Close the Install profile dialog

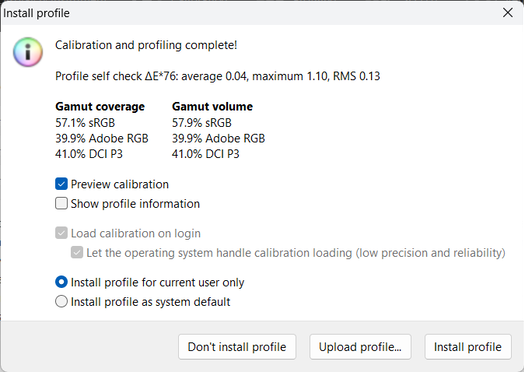(x=508, y=13)
